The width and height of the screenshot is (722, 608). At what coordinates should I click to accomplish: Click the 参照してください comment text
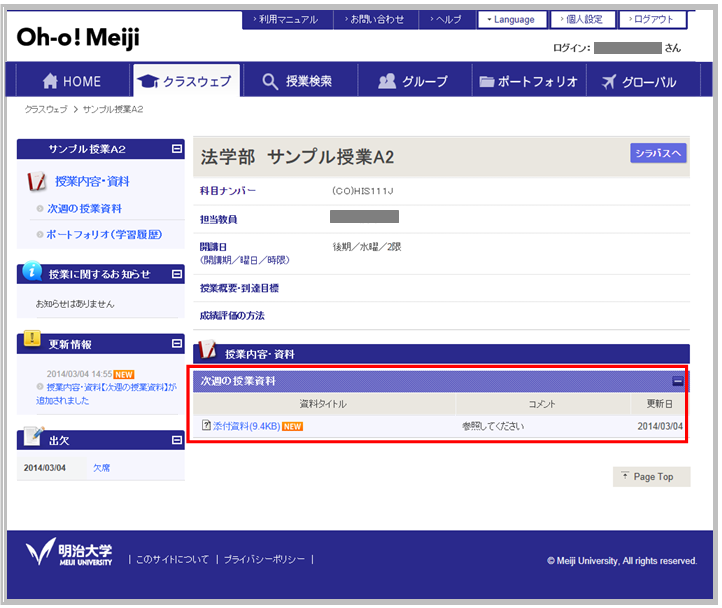tap(493, 426)
